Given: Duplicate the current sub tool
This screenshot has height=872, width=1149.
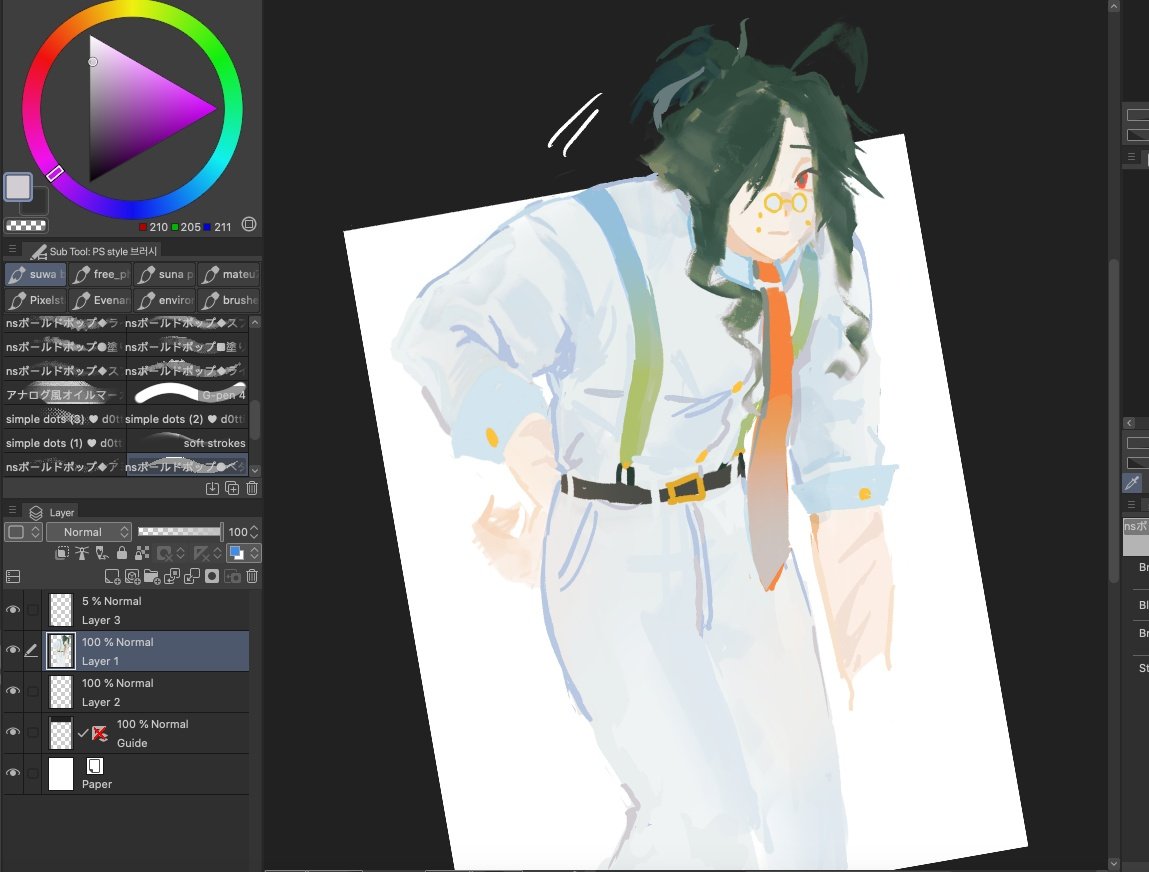Looking at the screenshot, I should 232,488.
